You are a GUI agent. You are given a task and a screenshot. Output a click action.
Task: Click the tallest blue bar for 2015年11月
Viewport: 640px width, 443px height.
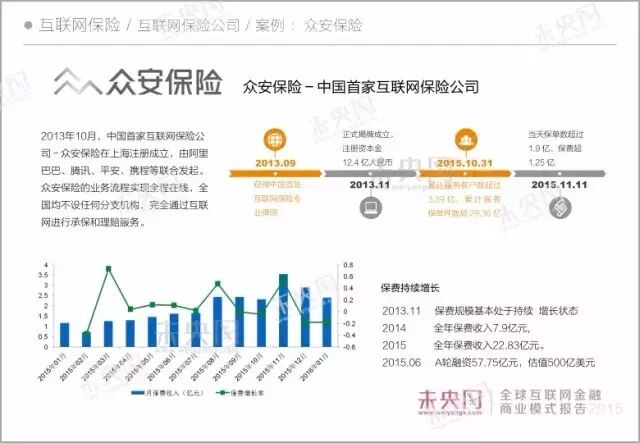(283, 311)
